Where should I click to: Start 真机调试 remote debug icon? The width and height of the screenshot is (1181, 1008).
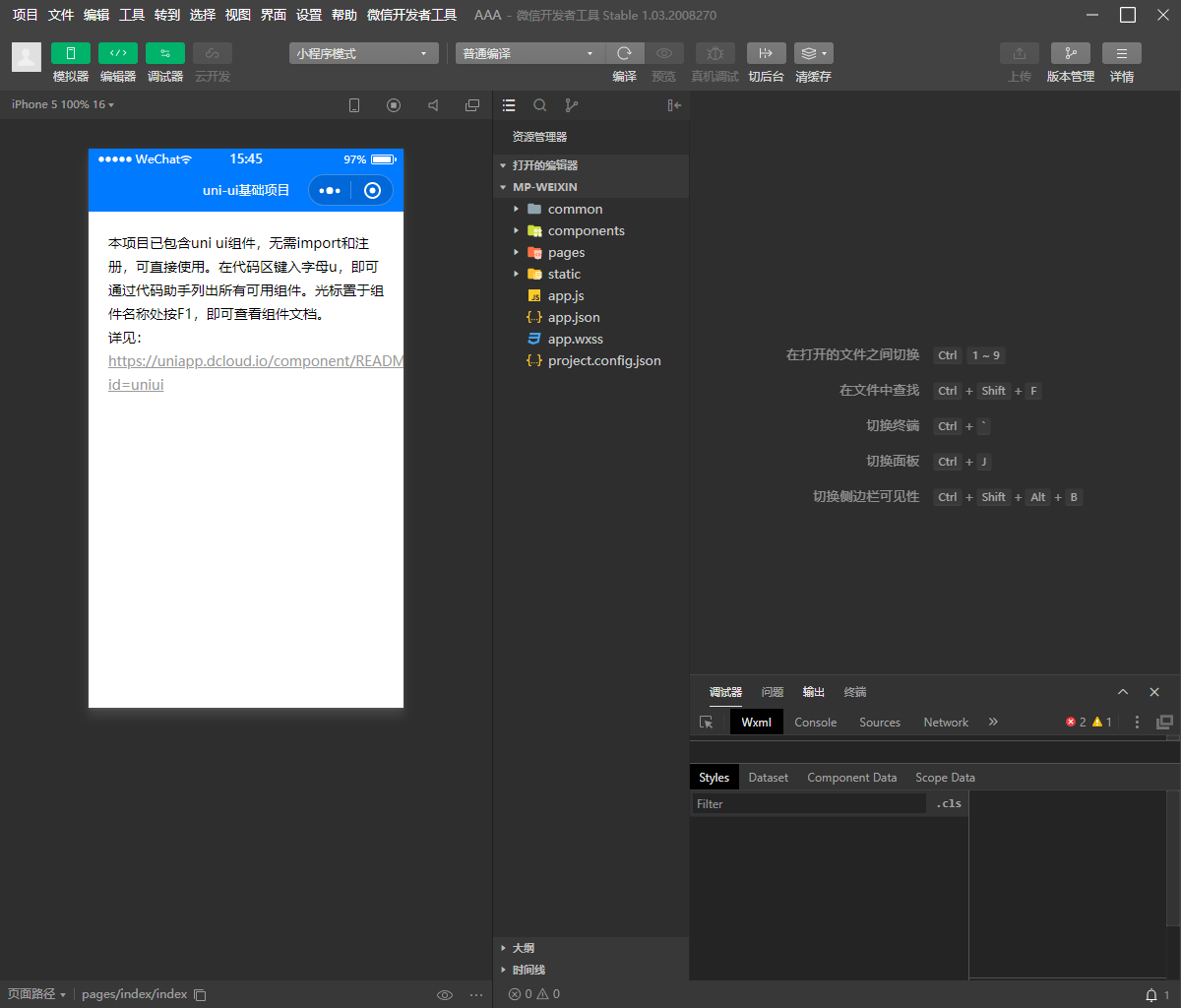(x=715, y=53)
